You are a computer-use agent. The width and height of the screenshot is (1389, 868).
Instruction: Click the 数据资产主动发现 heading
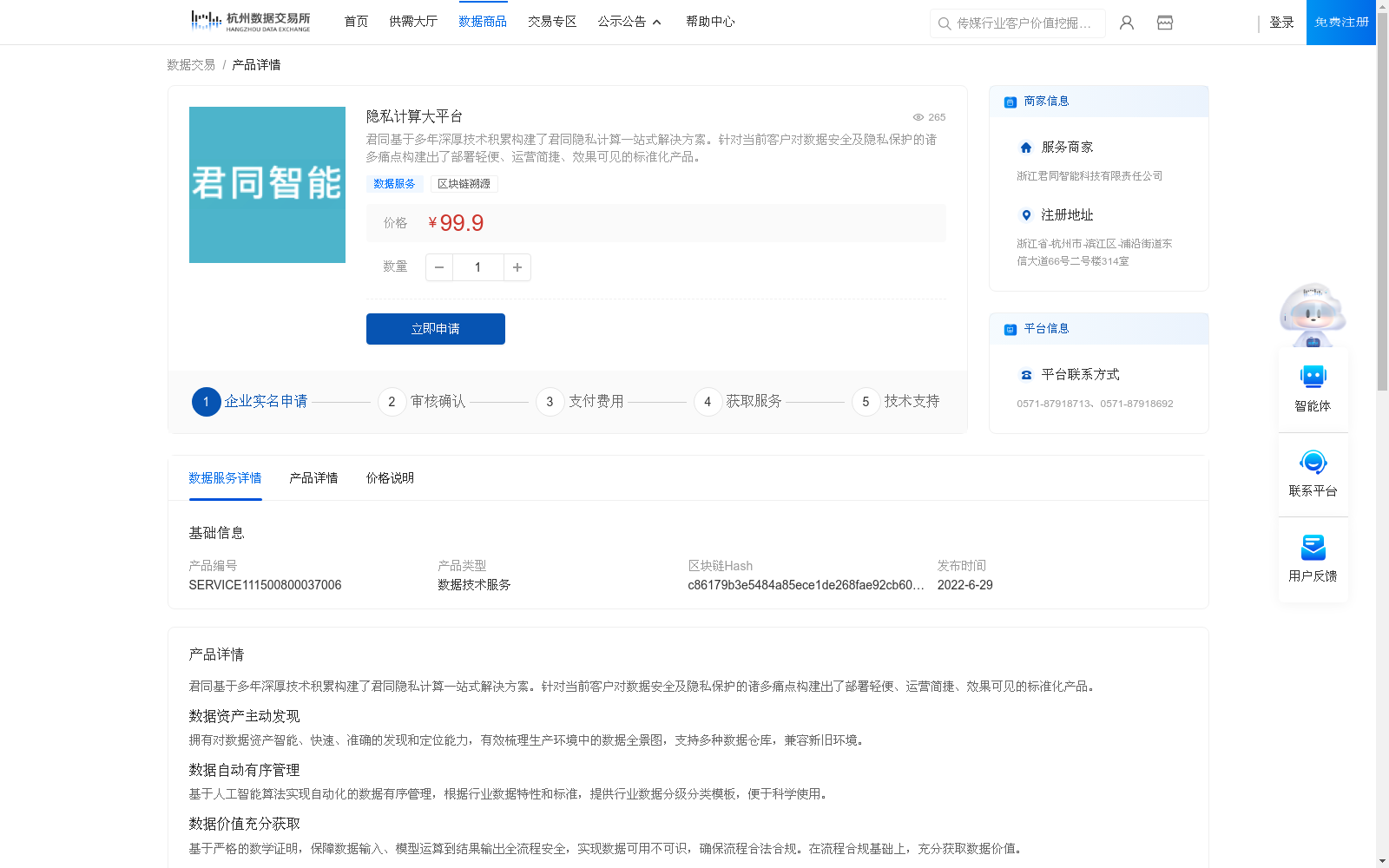point(244,716)
